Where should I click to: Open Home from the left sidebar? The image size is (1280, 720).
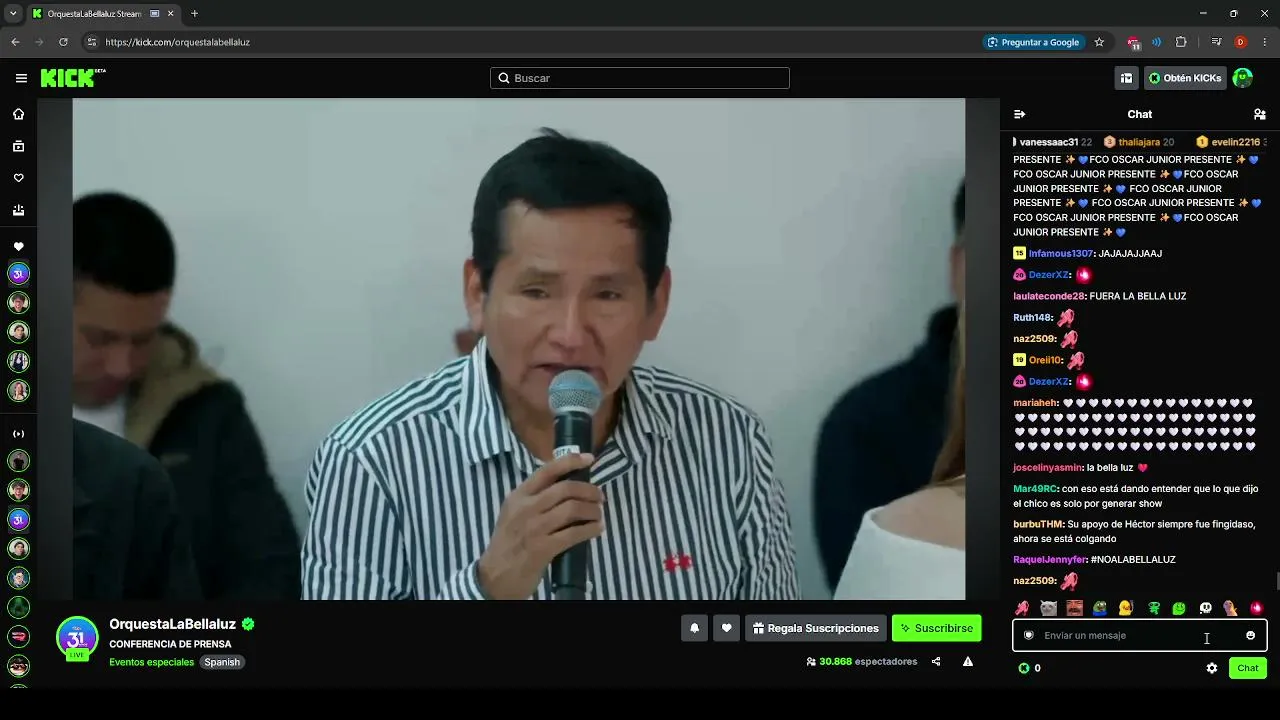point(18,114)
